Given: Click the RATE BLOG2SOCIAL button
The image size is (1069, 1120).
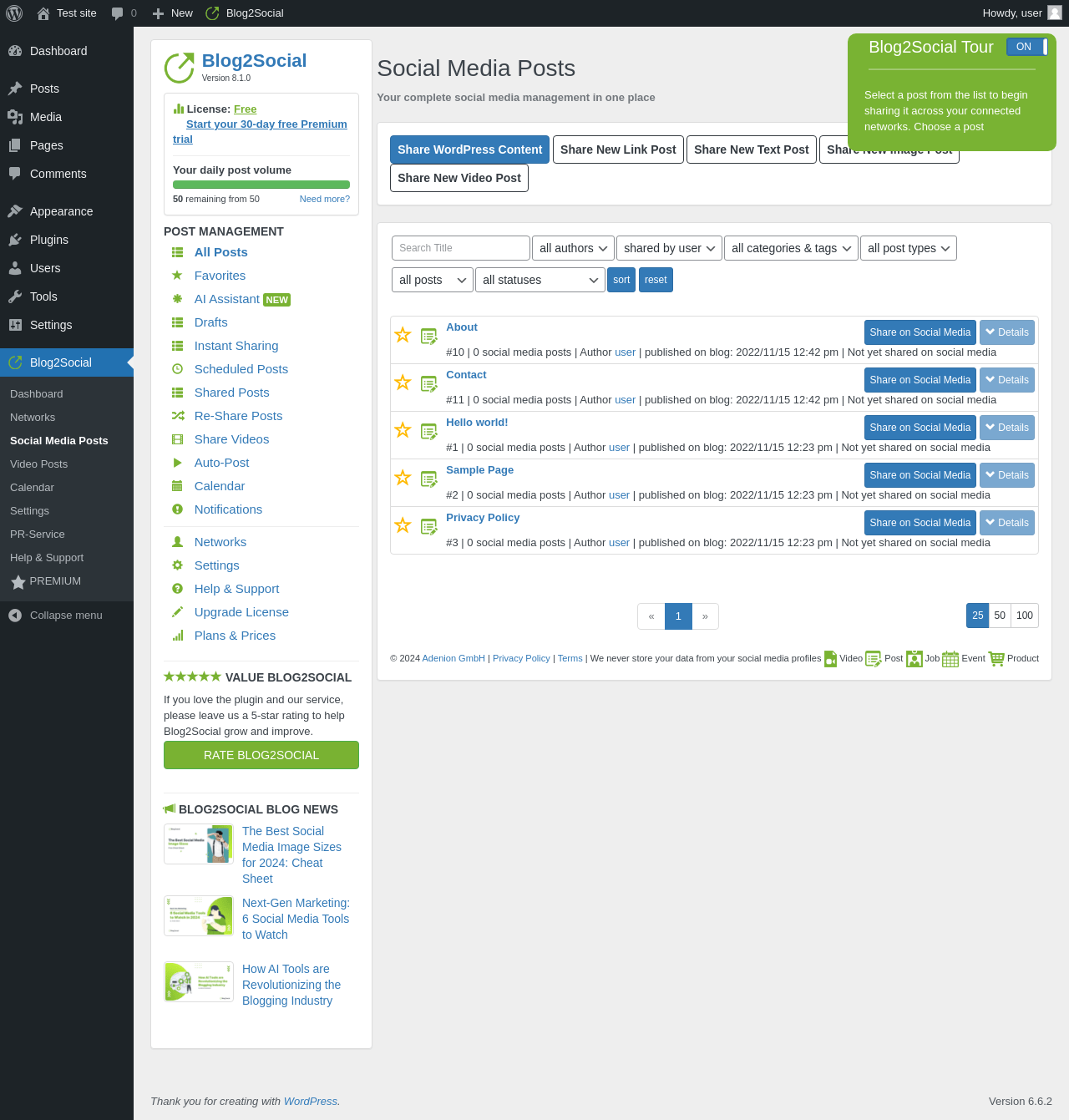Looking at the screenshot, I should 261,755.
